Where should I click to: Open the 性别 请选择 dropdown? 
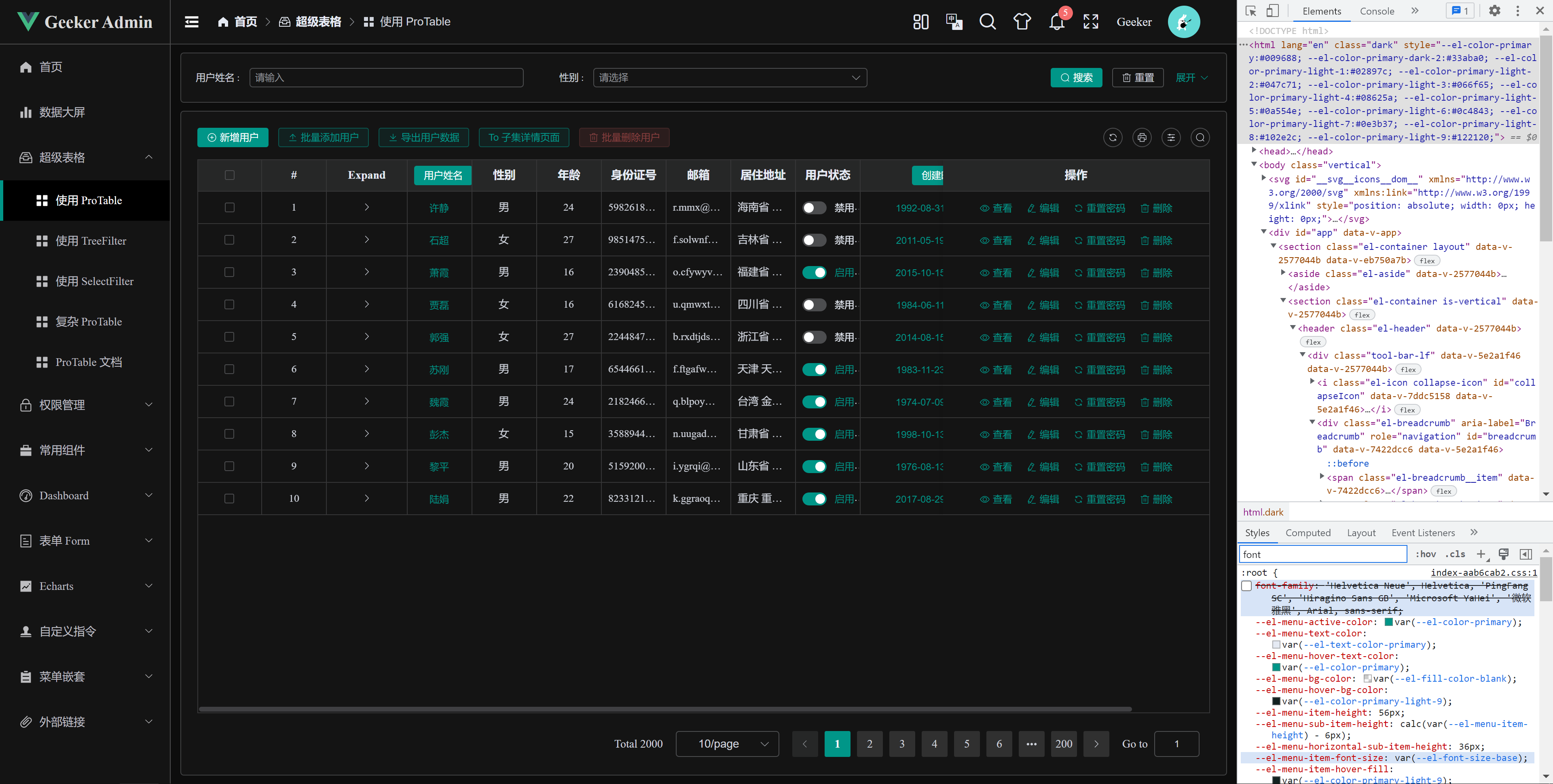point(730,77)
